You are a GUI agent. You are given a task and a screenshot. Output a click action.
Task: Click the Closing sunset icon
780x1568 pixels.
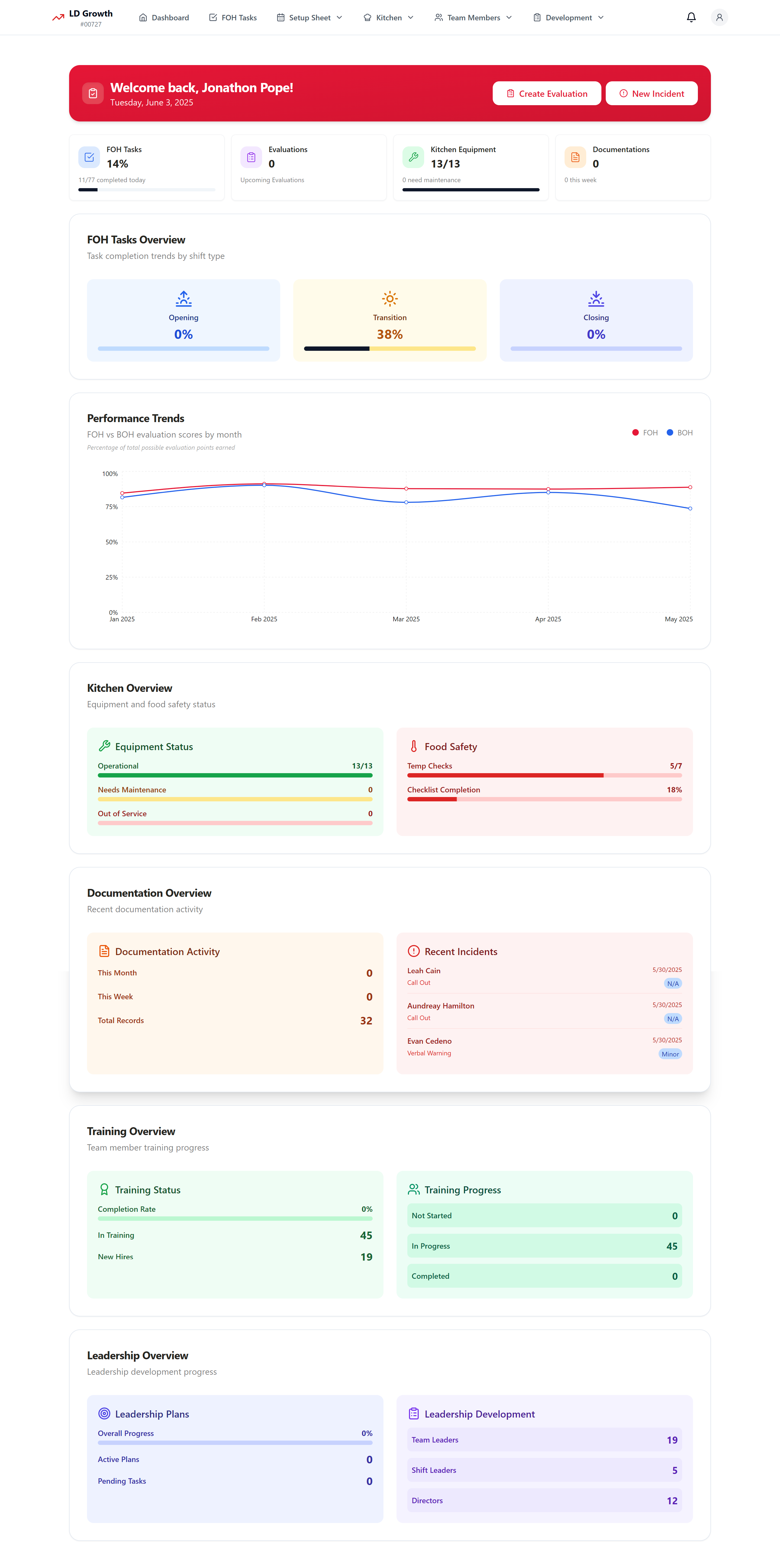pyautogui.click(x=596, y=298)
